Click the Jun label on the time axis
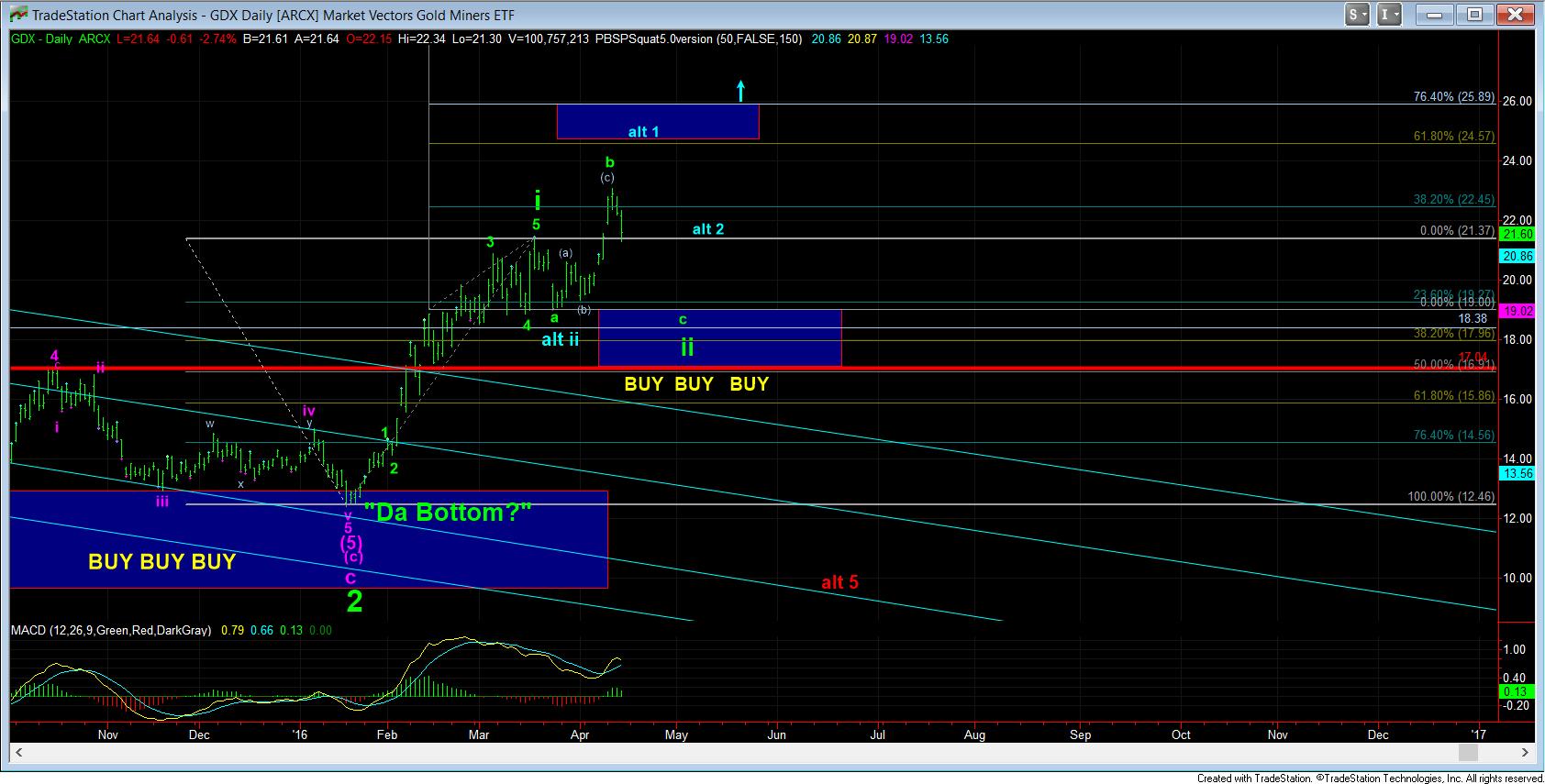Viewport: 1545px width, 784px height. tap(776, 734)
